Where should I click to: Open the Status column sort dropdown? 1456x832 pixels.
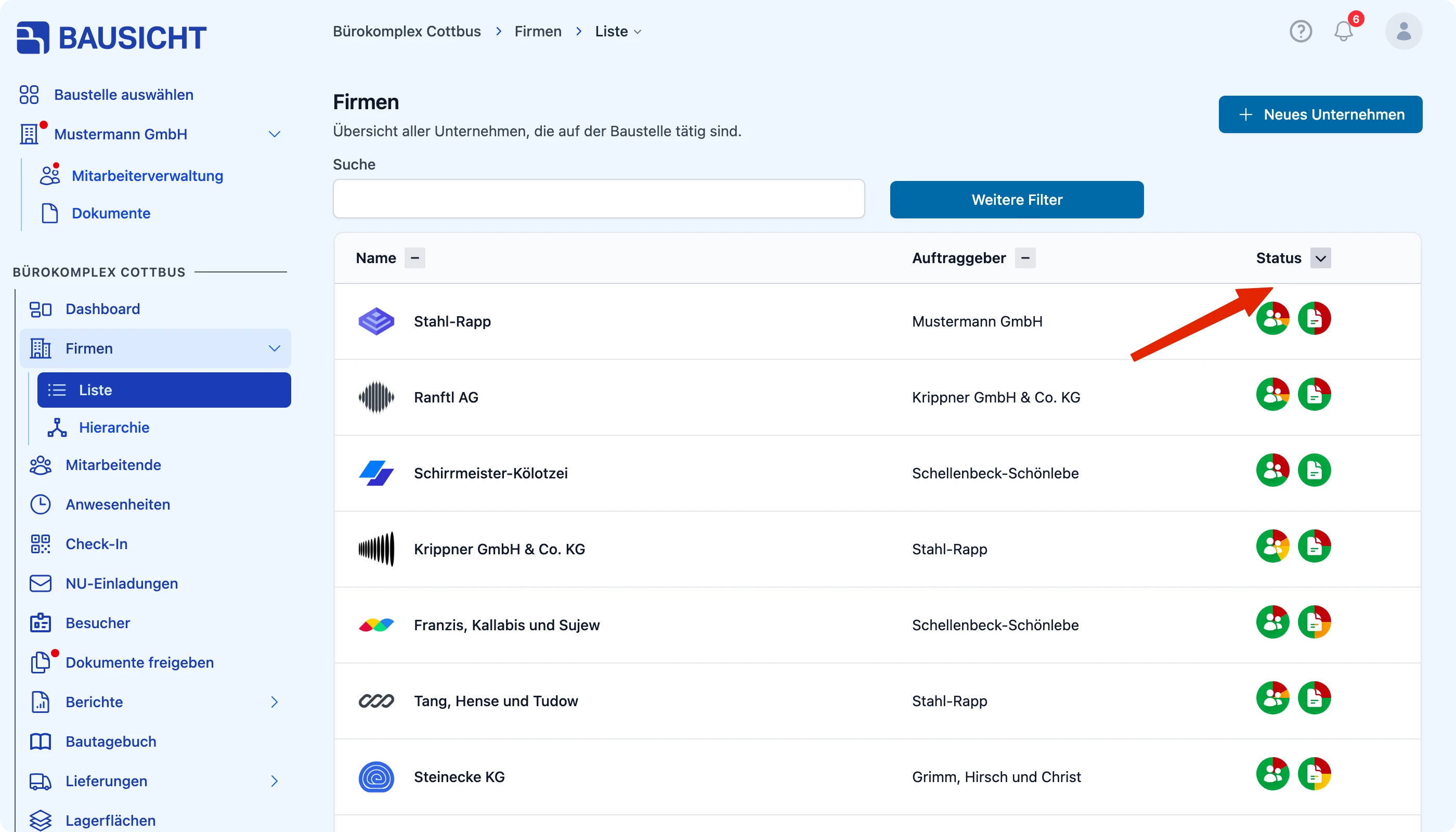[1321, 258]
